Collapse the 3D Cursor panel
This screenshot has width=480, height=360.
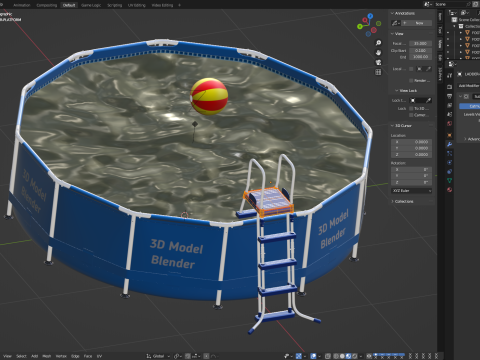point(392,126)
